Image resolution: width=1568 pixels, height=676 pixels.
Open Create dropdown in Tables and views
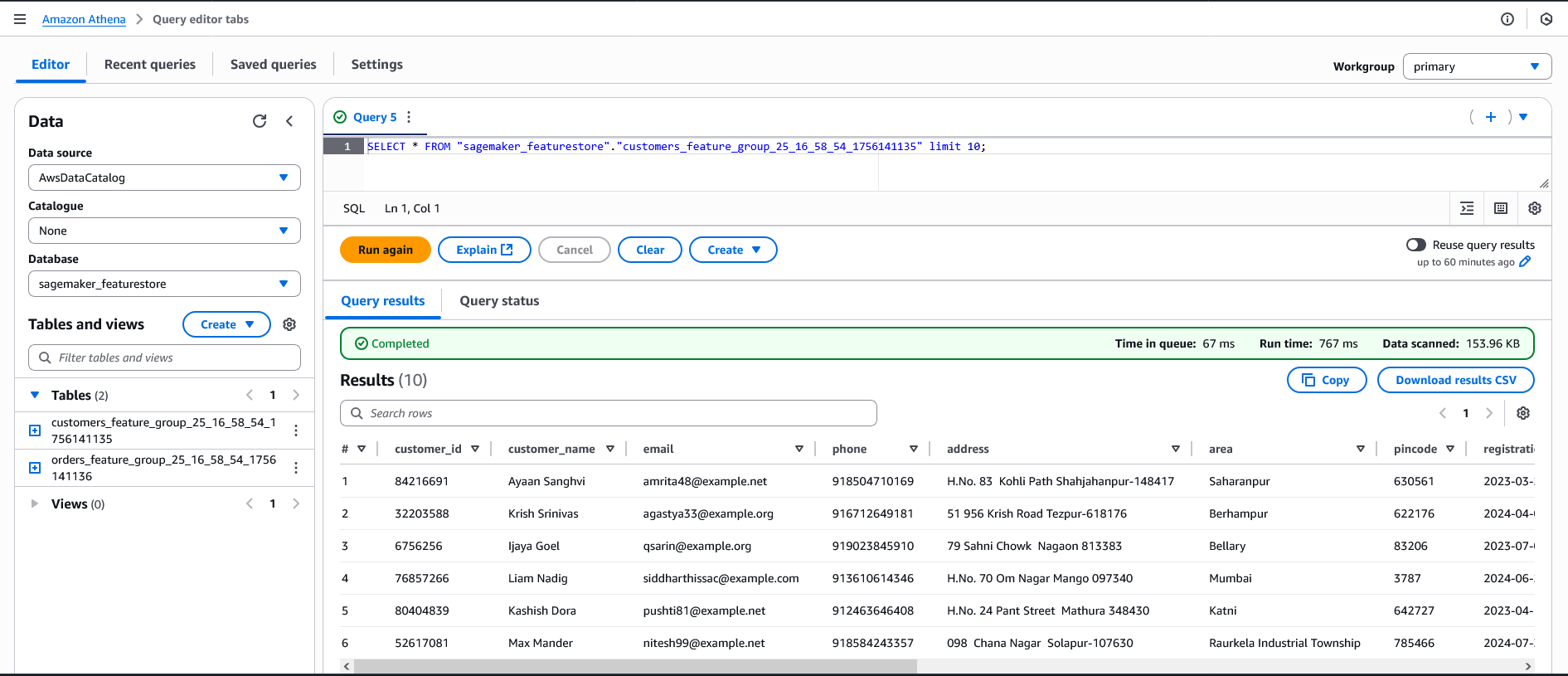click(226, 324)
